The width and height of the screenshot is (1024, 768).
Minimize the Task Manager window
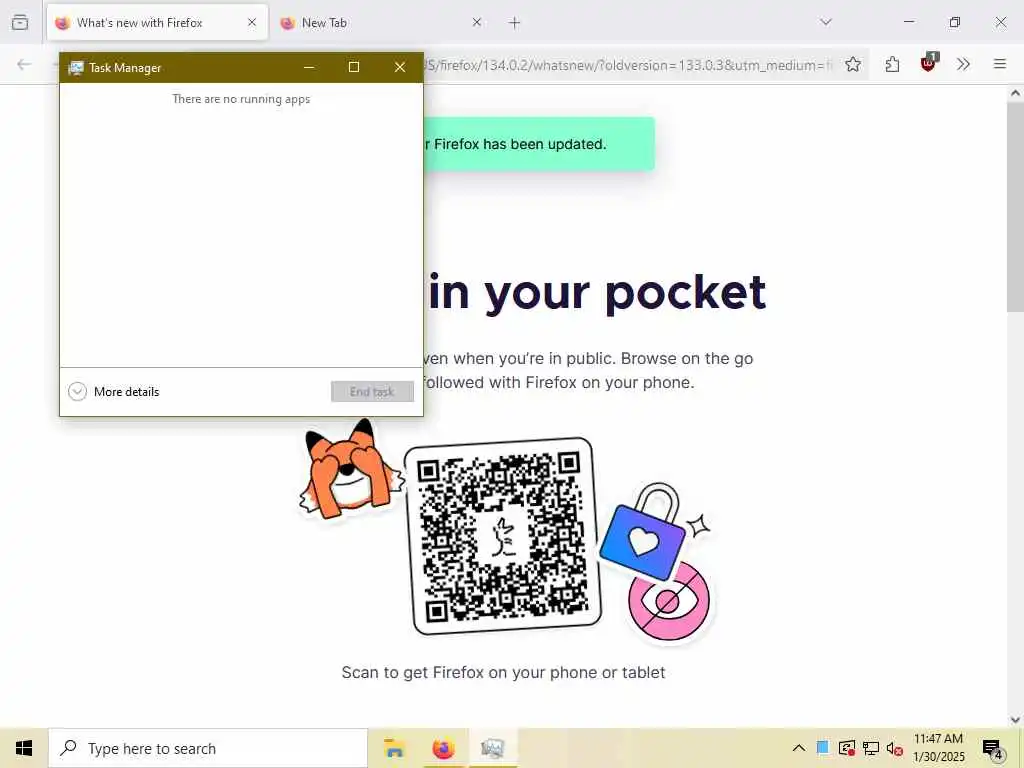click(x=309, y=67)
